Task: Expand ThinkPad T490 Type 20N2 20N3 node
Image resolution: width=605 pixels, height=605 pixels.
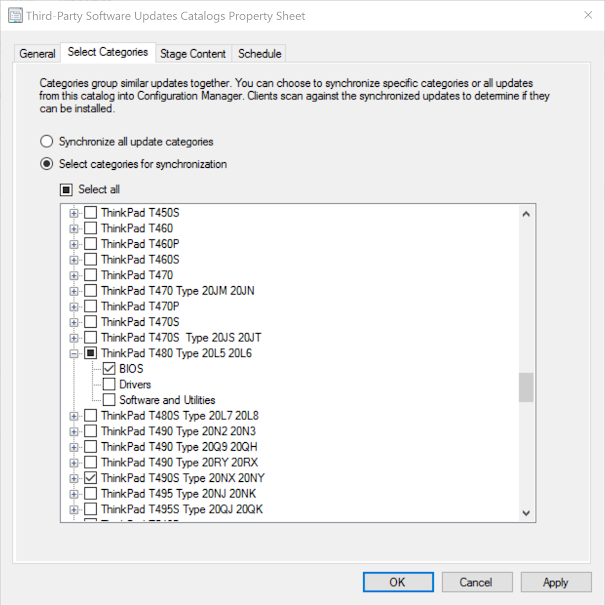Action: [74, 431]
